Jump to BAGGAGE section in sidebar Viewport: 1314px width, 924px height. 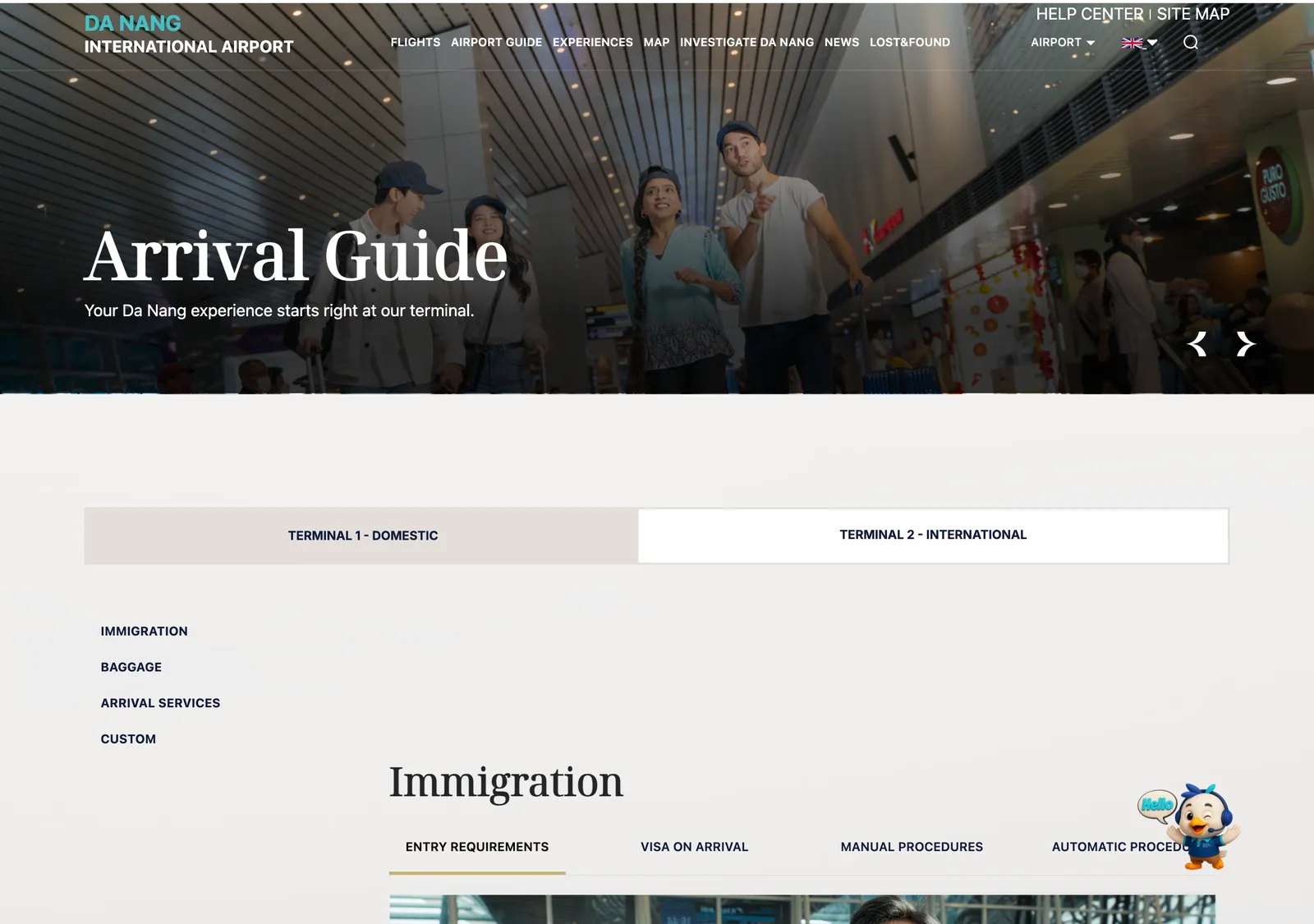tap(131, 667)
